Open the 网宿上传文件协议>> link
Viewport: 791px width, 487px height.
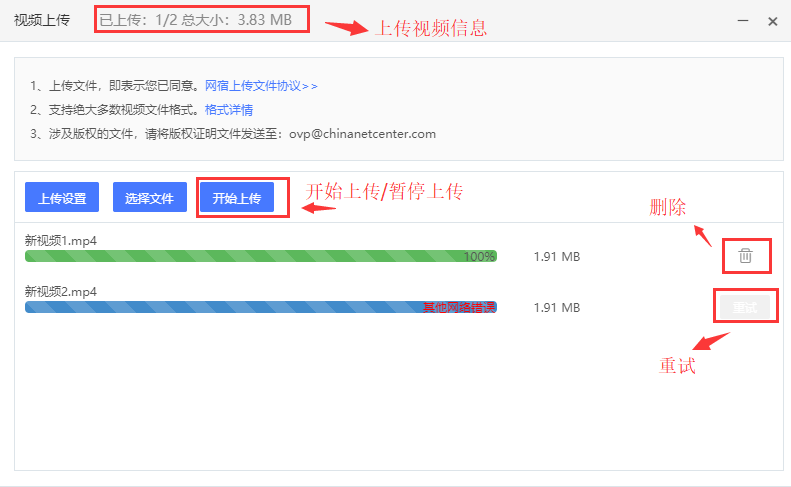tap(261, 86)
